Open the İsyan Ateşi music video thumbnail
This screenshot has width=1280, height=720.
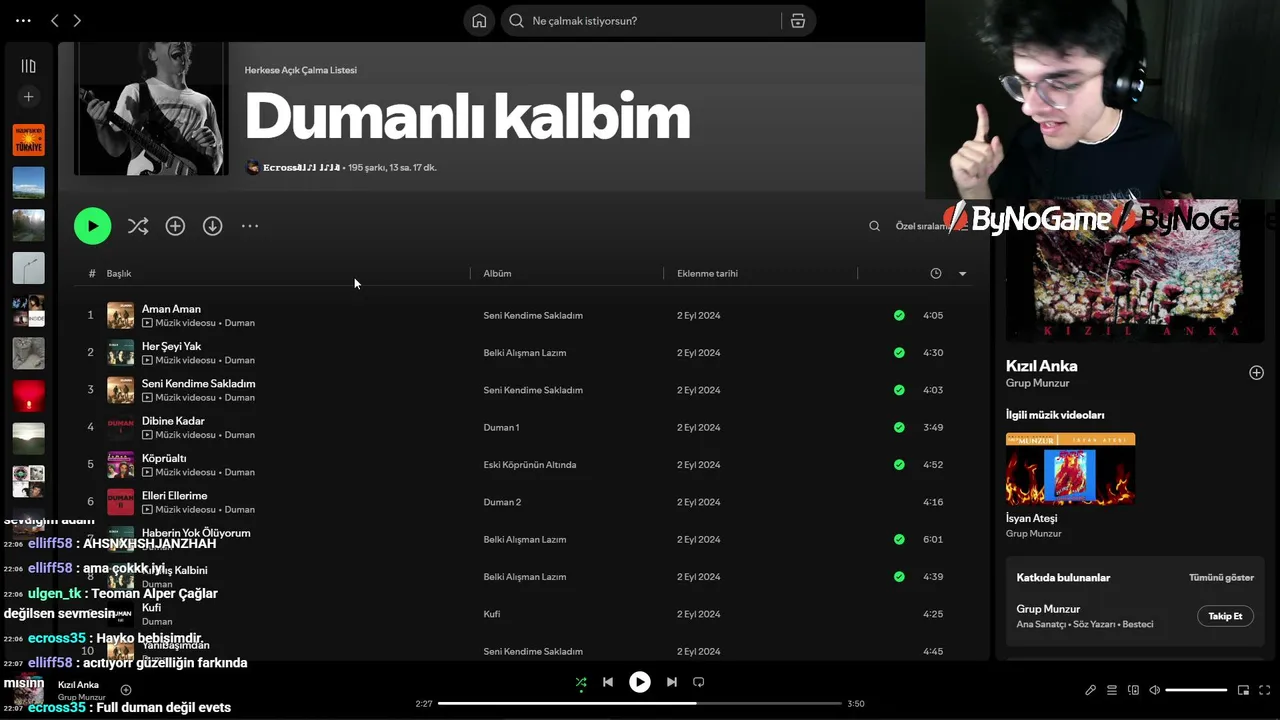click(1070, 469)
